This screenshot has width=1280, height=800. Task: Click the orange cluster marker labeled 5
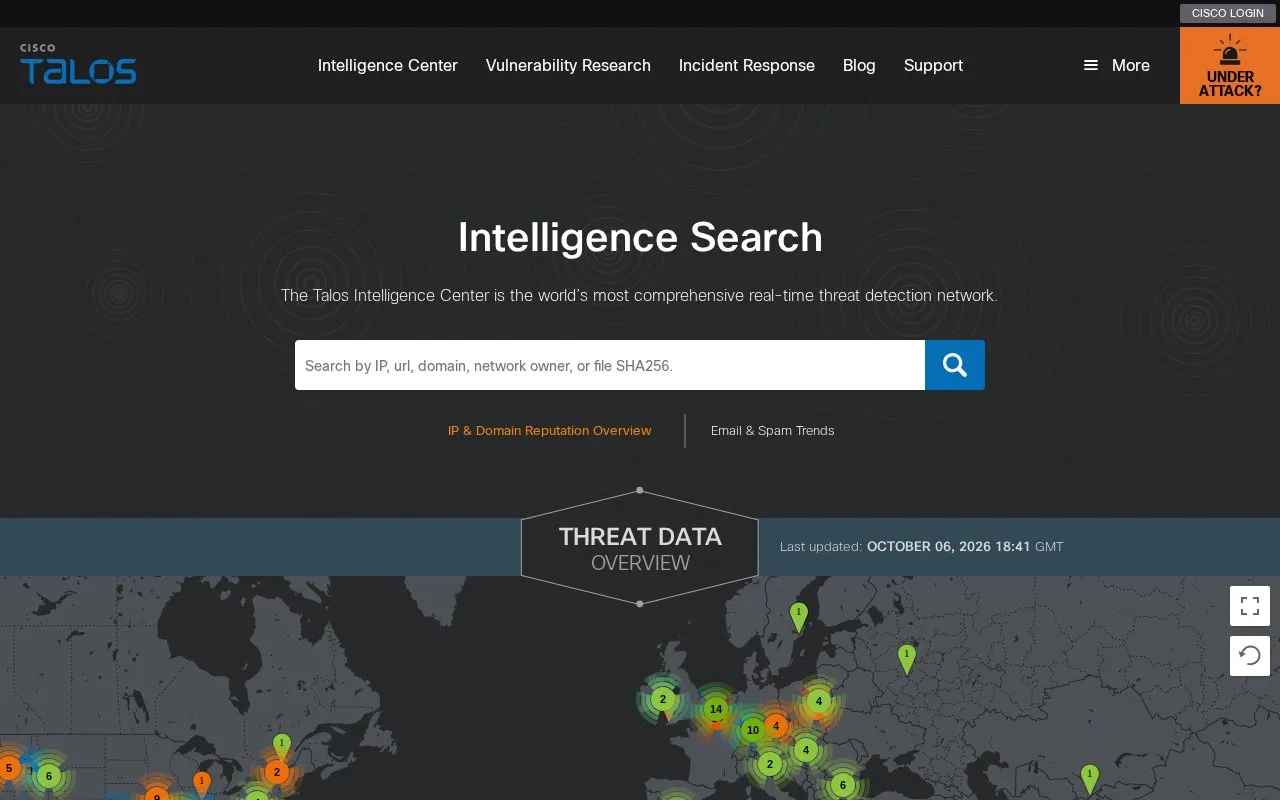[9, 768]
